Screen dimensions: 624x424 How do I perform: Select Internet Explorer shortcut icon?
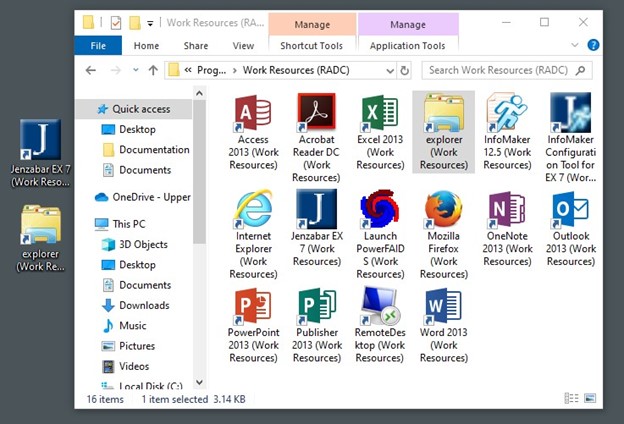253,234
